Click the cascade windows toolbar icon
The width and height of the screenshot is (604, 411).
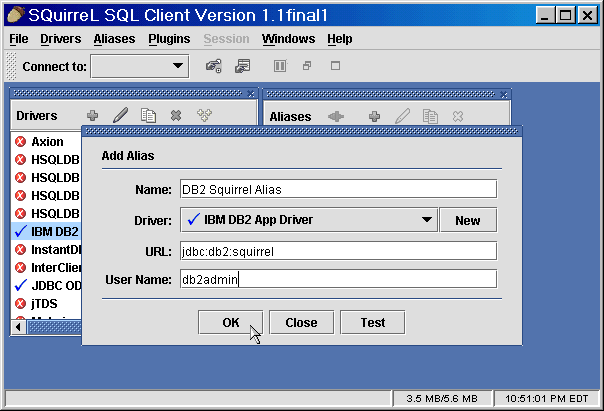[x=307, y=66]
